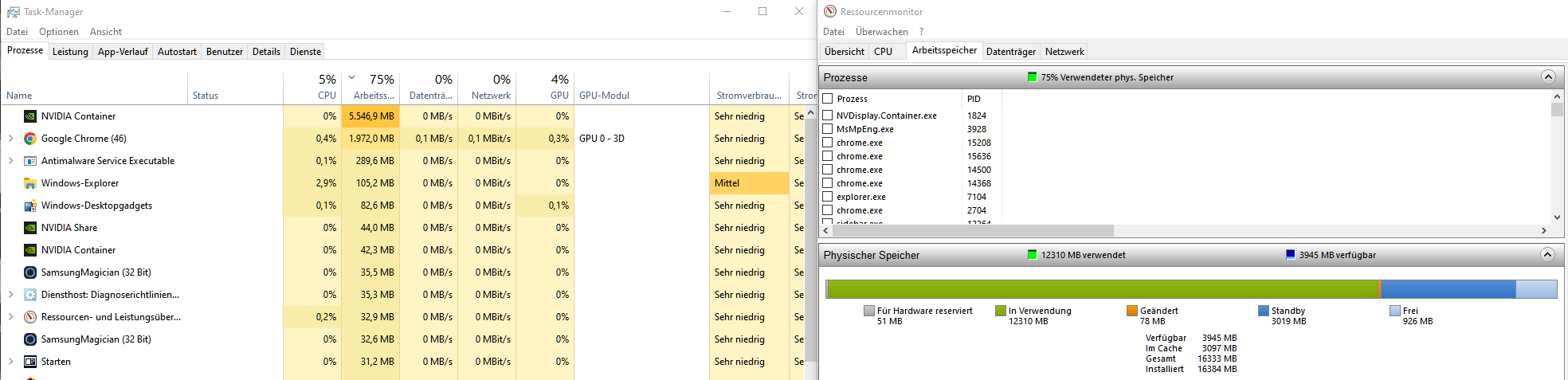Switch to the Leistung tab
This screenshot has width=1568, height=380.
[70, 52]
